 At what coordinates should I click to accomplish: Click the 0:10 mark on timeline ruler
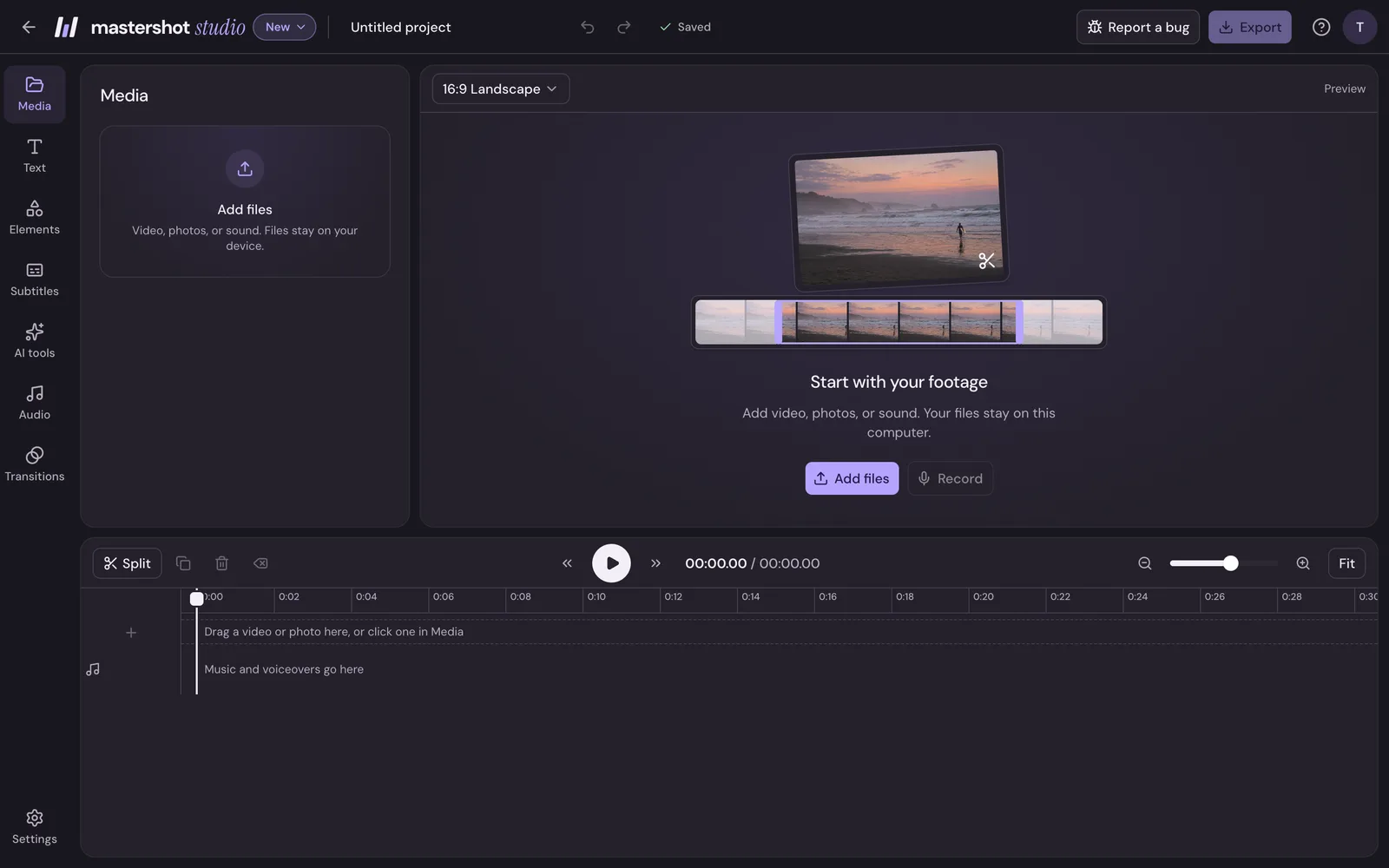click(x=596, y=597)
